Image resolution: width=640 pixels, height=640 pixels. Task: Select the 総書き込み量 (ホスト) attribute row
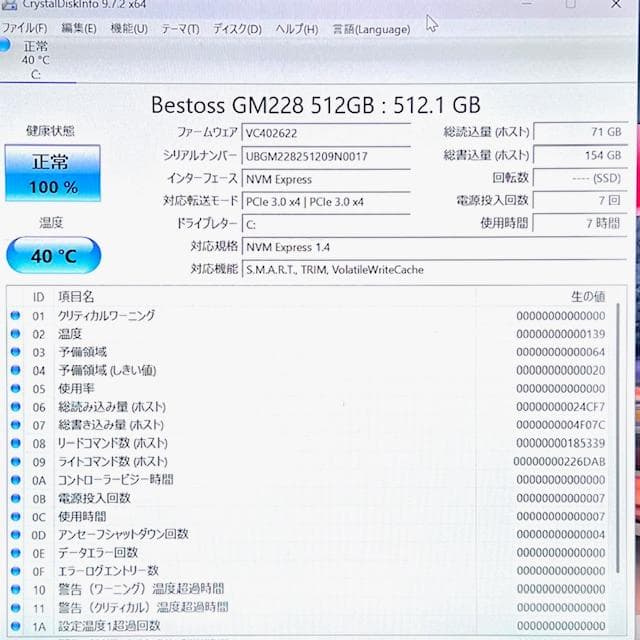pos(309,425)
